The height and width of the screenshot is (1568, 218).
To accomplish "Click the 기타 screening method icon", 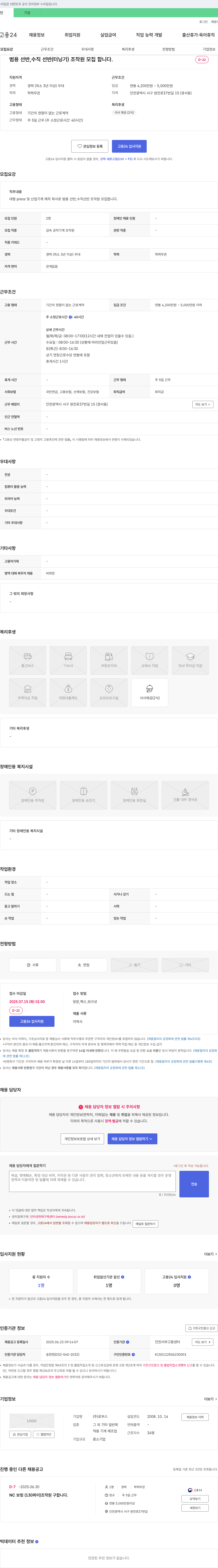I will pos(185,965).
